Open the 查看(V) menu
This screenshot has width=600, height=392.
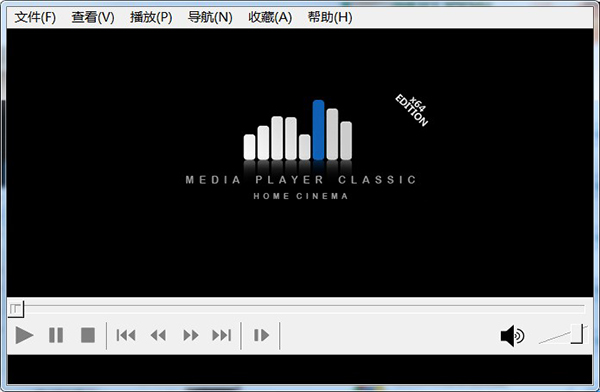pyautogui.click(x=93, y=17)
